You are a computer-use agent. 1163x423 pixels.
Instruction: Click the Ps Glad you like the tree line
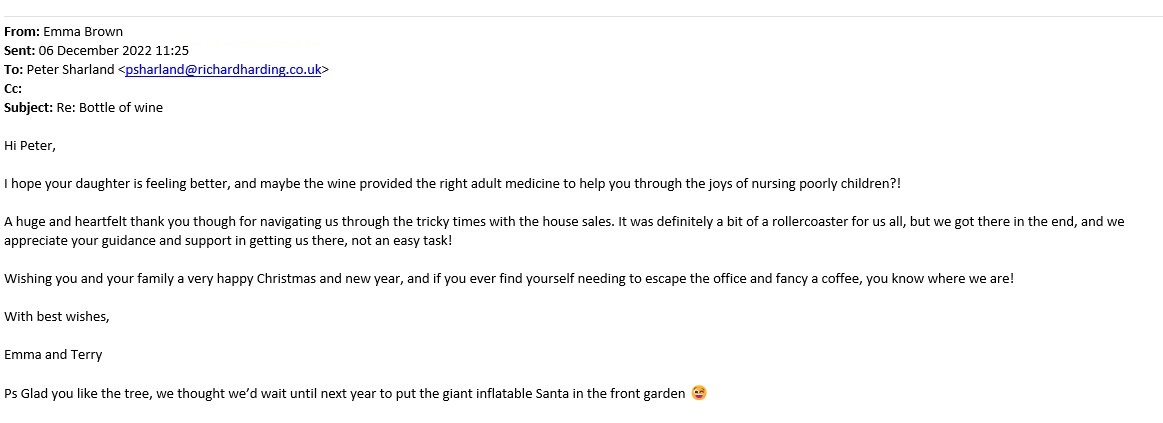pos(345,393)
